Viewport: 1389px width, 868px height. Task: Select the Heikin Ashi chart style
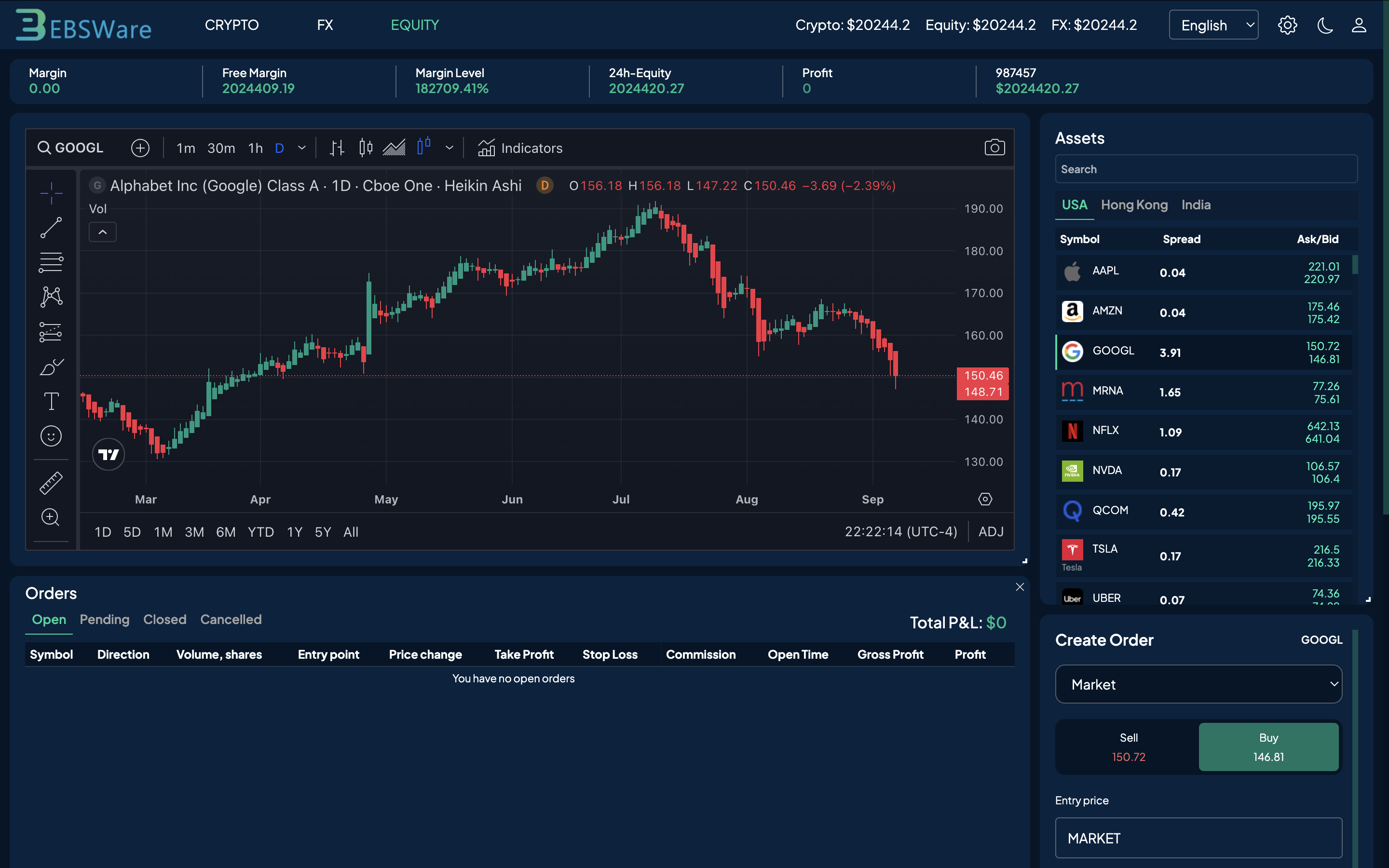click(x=424, y=147)
